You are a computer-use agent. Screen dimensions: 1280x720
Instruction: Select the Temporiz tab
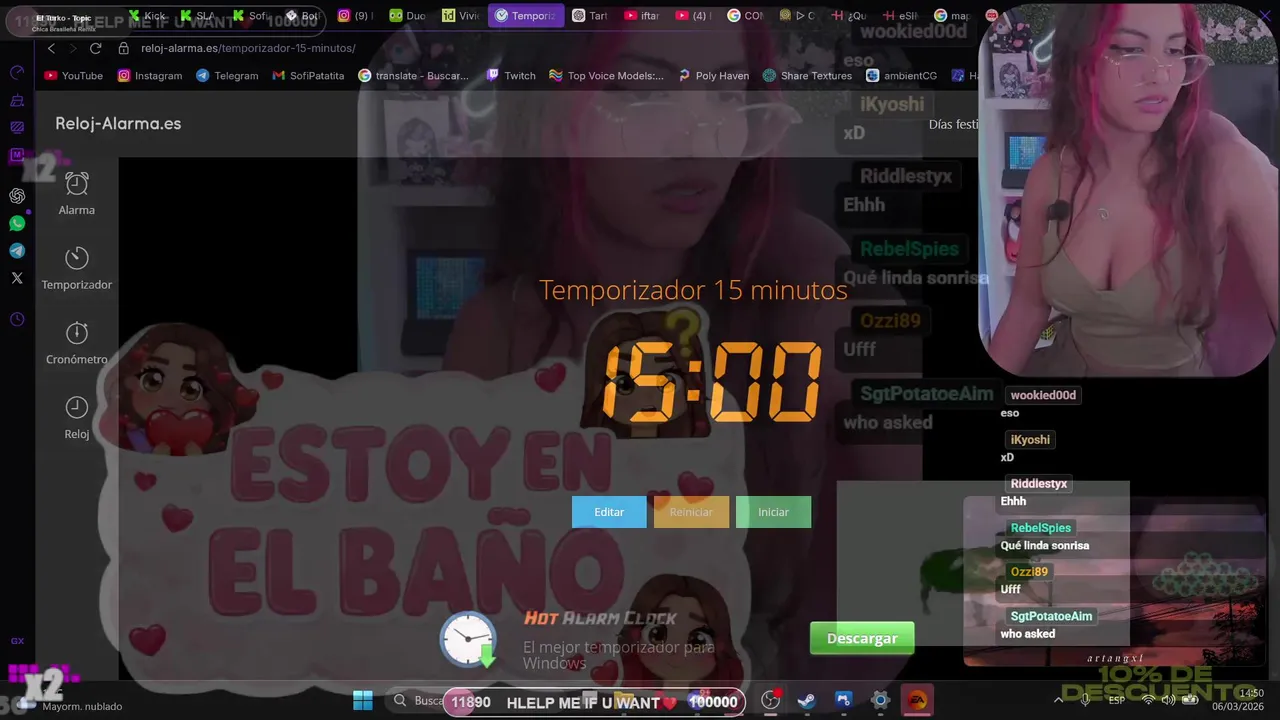[526, 16]
